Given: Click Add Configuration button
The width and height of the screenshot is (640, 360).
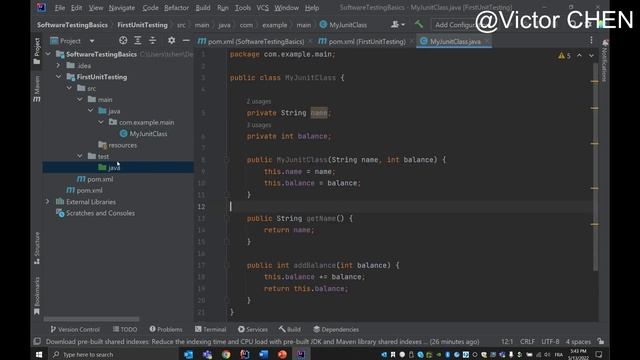Looking at the screenshot, I should click(455, 25).
